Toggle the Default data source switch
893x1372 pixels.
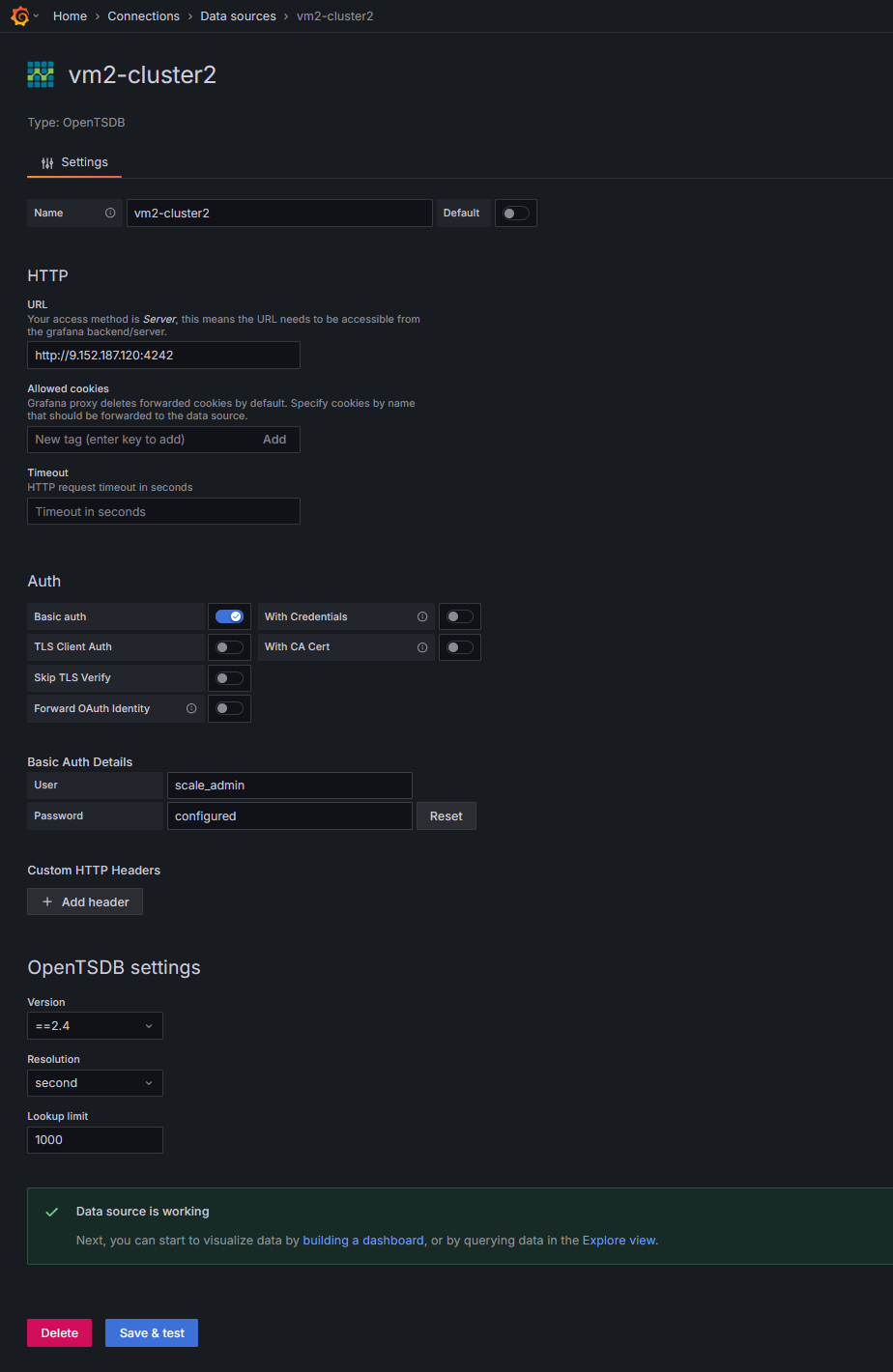tap(516, 214)
